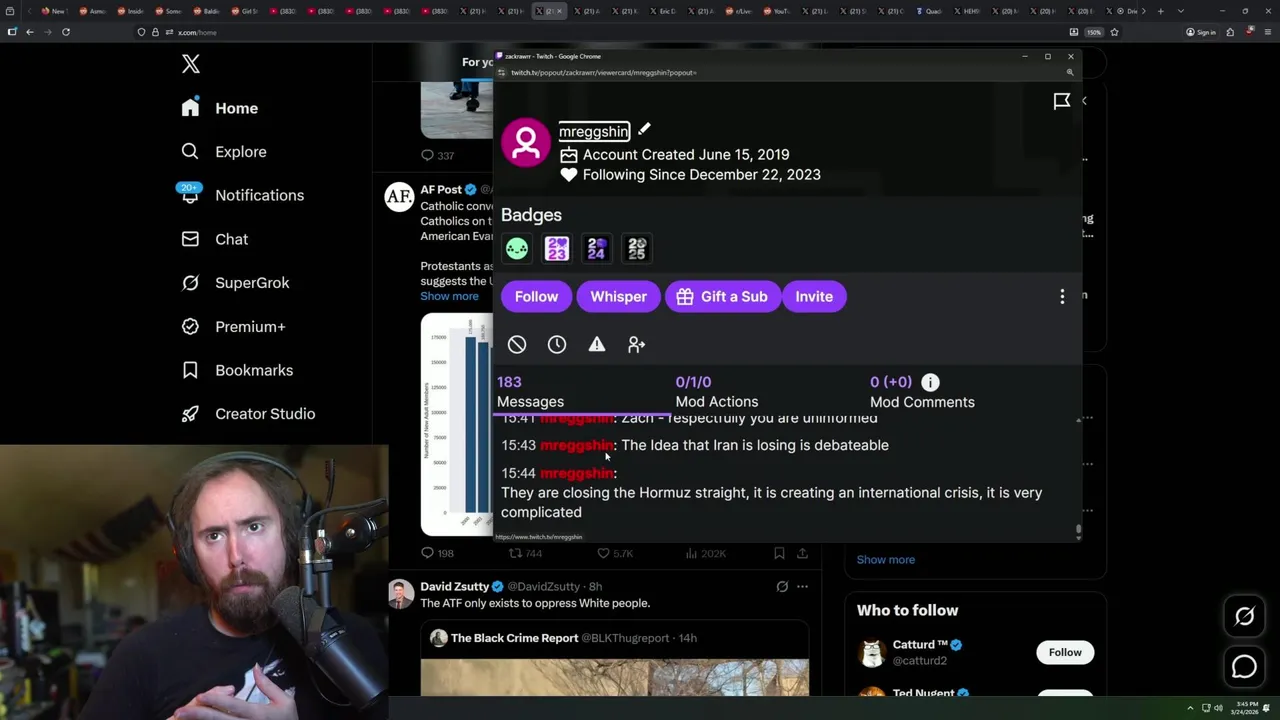Viewport: 1280px width, 720px height.
Task: Open the floating messages chat button
Action: [x=1244, y=665]
